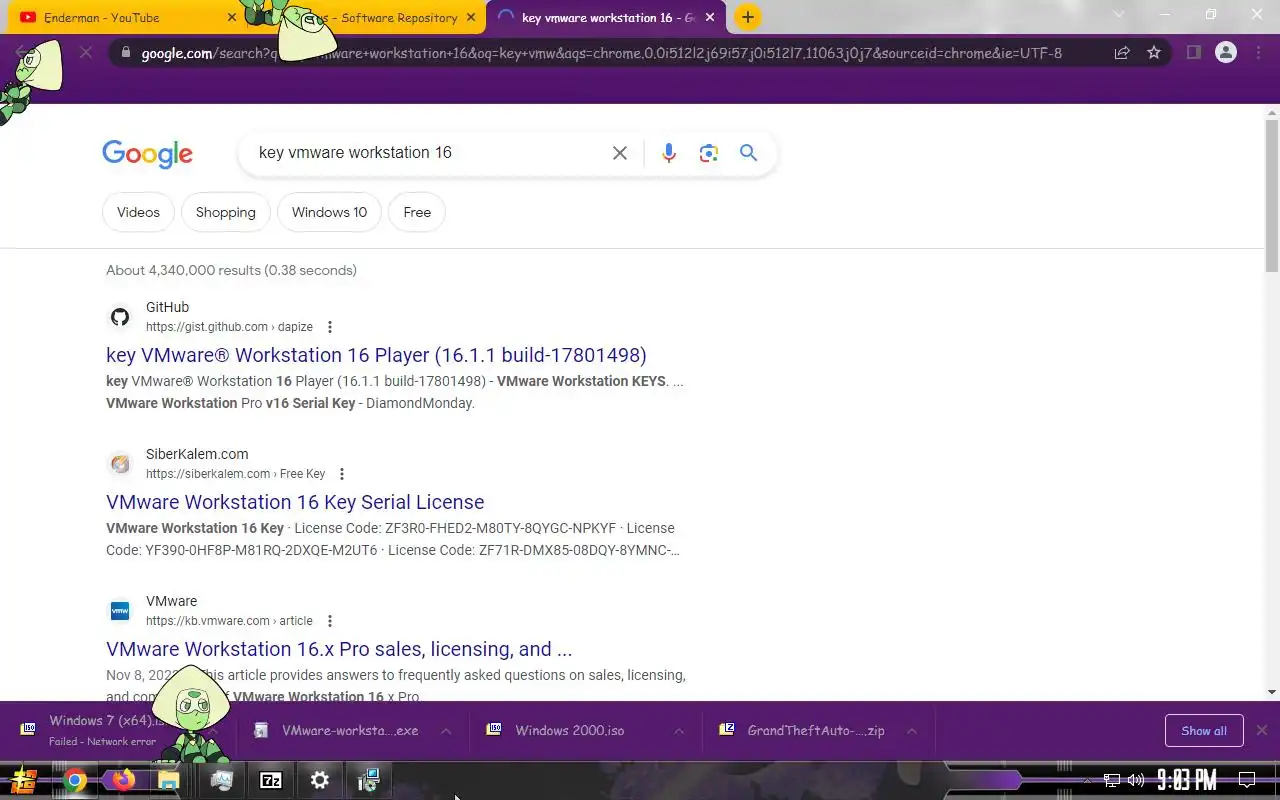Click the Windows 7 (x64).iso failed download
1280x800 pixels.
(105, 730)
